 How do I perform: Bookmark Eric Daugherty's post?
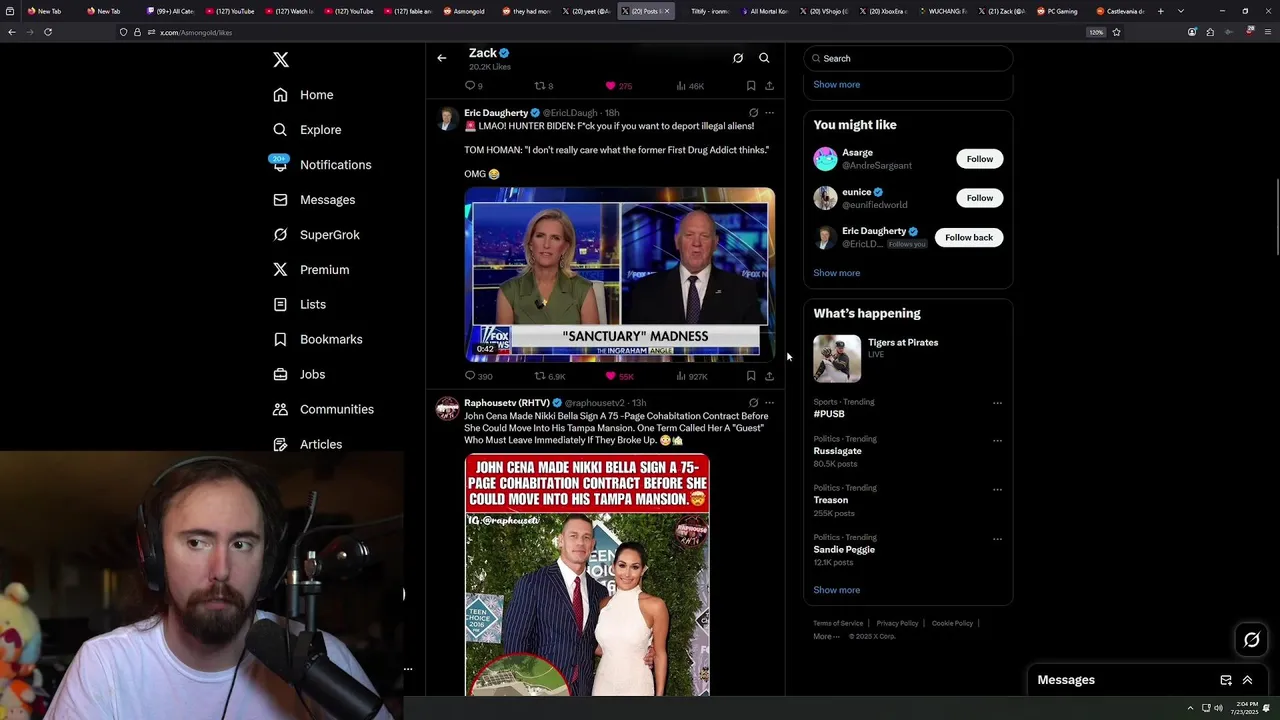751,376
